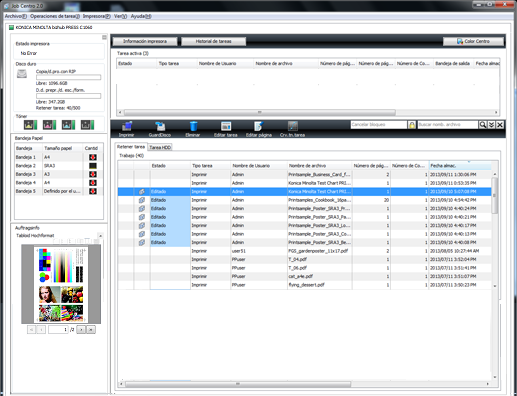Go to the previous preview page
The width and height of the screenshot is (517, 396).
41,330
